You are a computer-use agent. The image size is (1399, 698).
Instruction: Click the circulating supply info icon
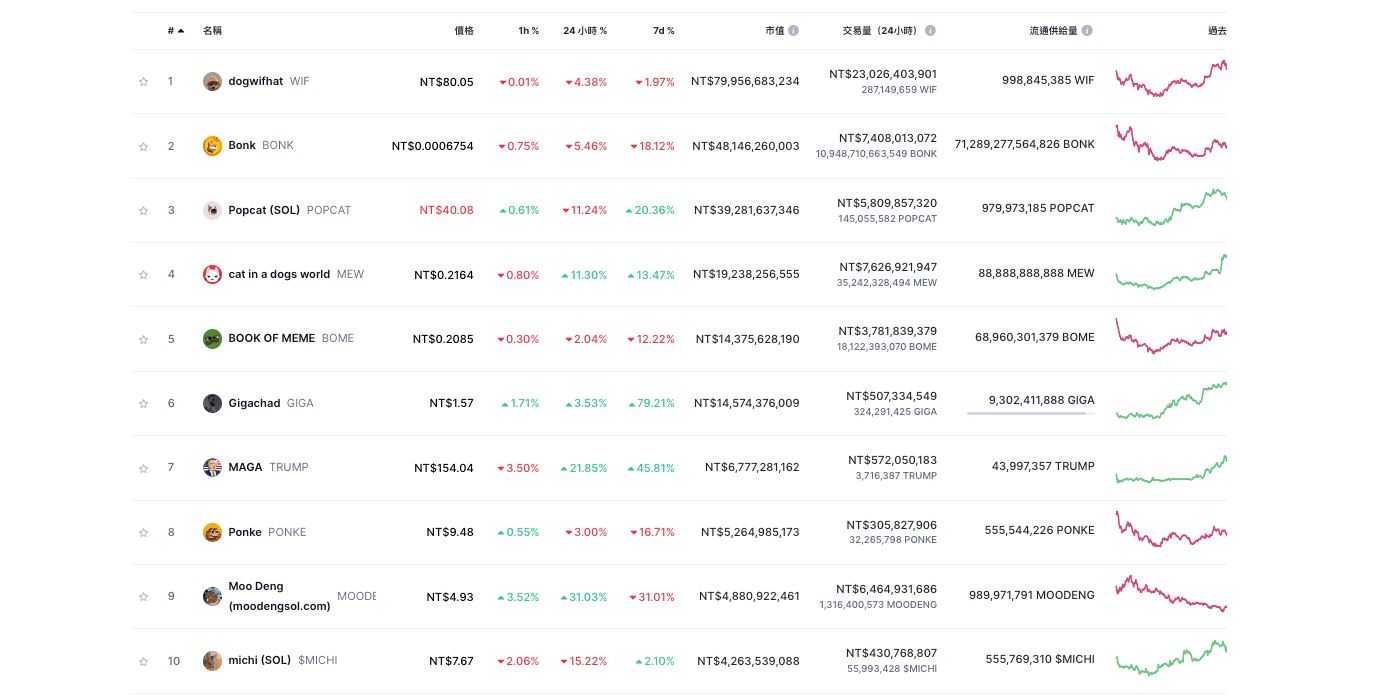pyautogui.click(x=1087, y=31)
